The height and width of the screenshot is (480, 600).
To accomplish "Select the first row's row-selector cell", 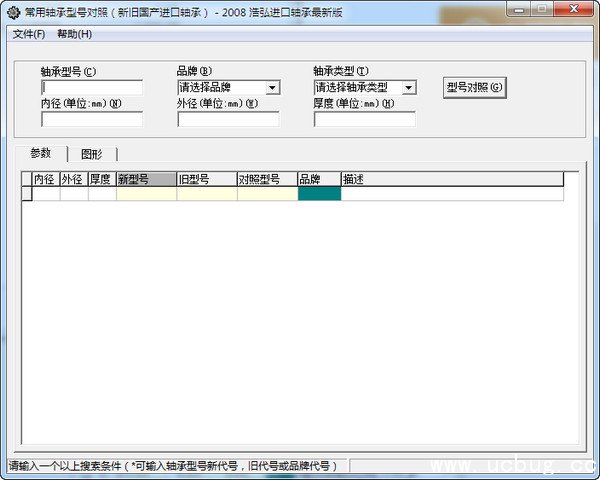I will click(27, 194).
